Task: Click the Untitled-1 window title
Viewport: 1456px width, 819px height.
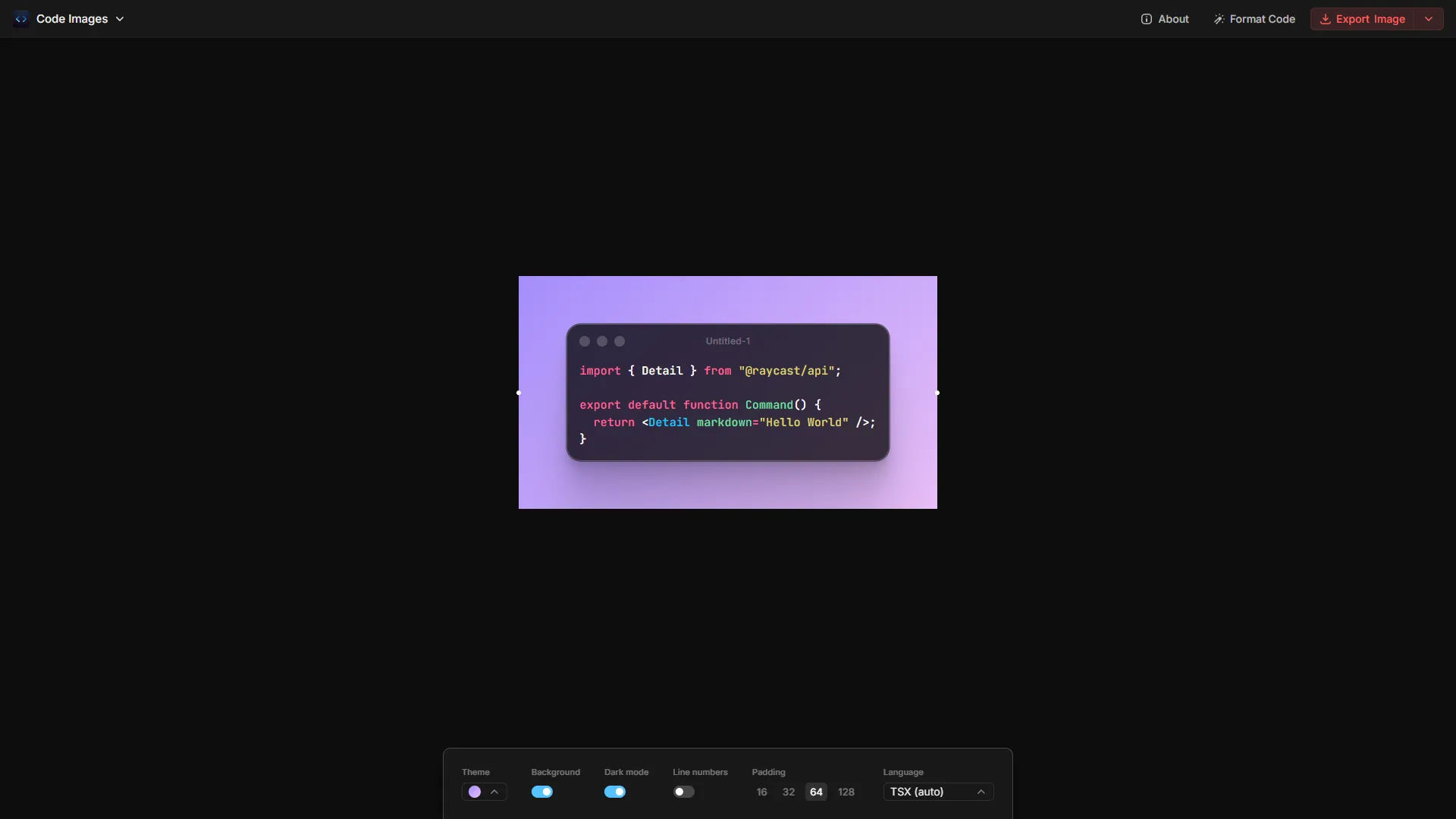Action: 727,341
